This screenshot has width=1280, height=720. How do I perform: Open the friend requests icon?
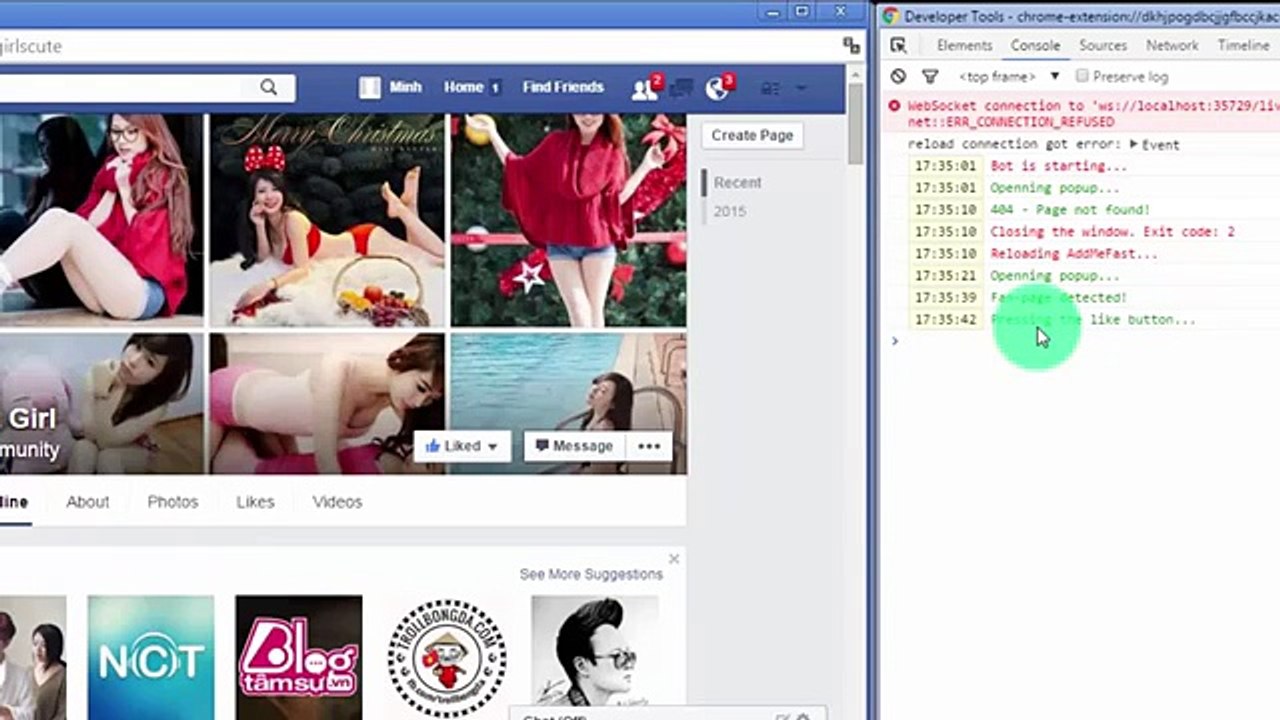coord(645,88)
